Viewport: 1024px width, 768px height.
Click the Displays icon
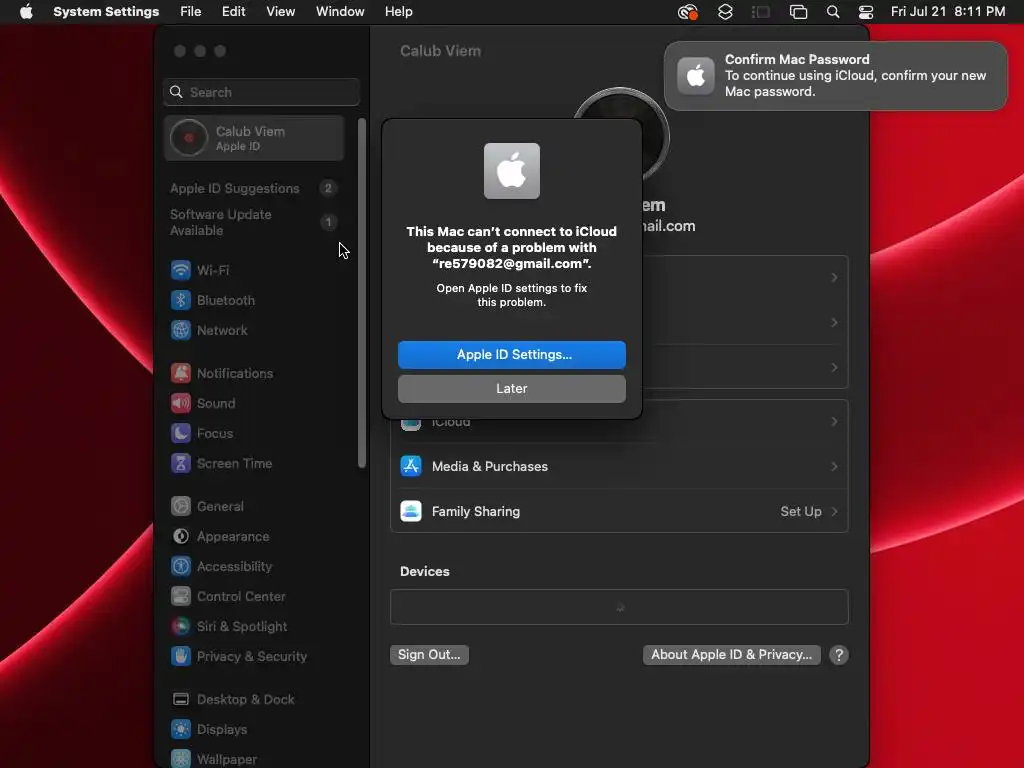[x=181, y=729]
